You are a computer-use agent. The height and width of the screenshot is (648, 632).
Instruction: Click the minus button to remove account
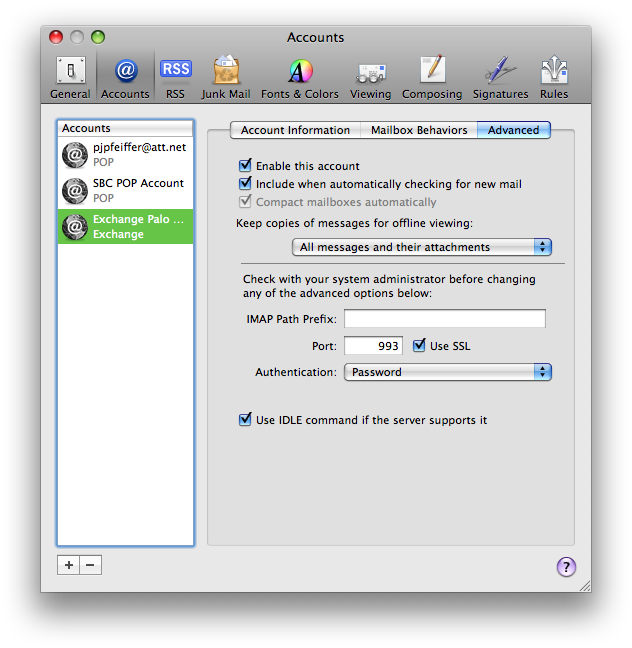[90, 565]
